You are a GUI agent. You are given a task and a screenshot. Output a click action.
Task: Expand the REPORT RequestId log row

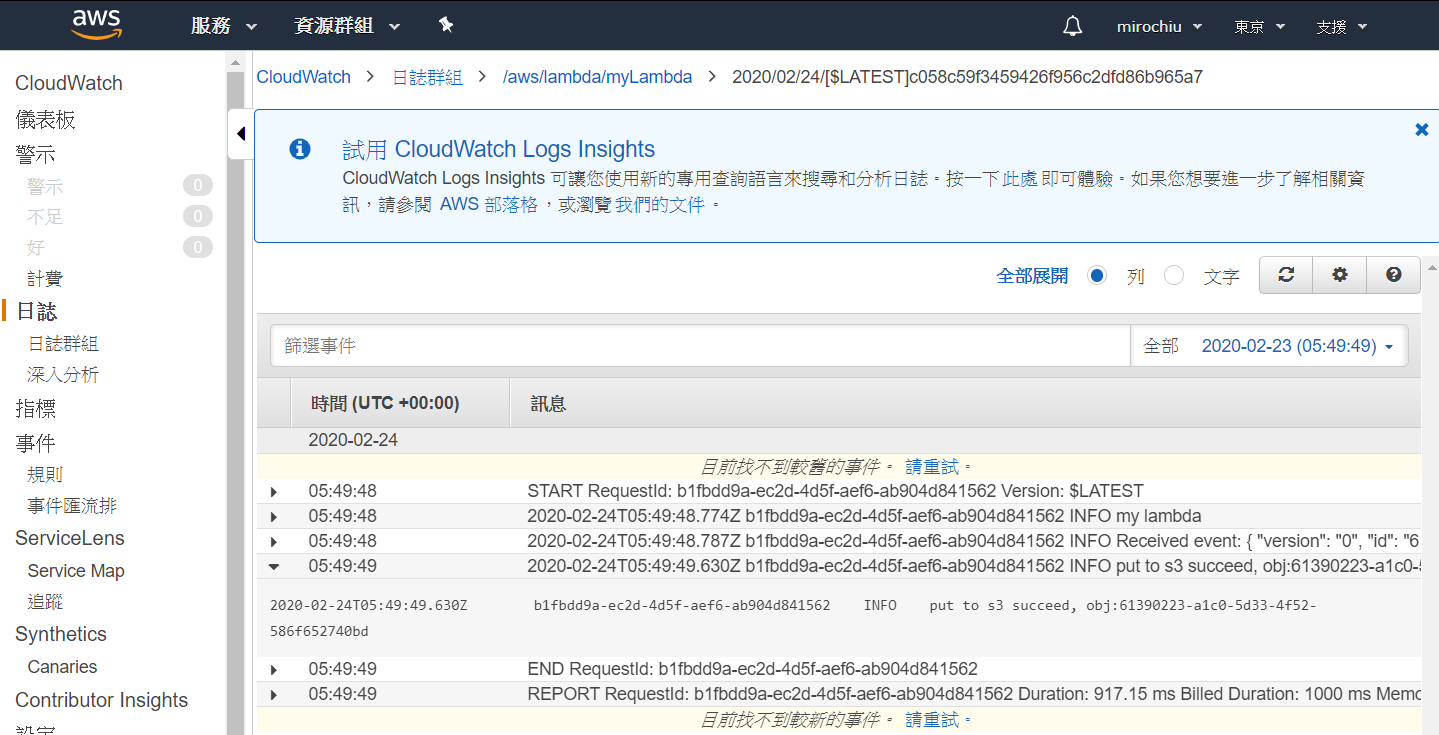point(273,694)
